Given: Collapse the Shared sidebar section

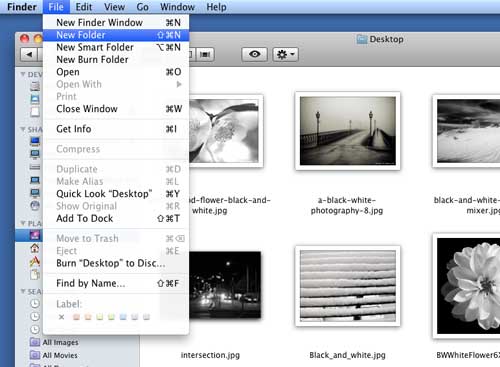Looking at the screenshot, I should [x=23, y=129].
